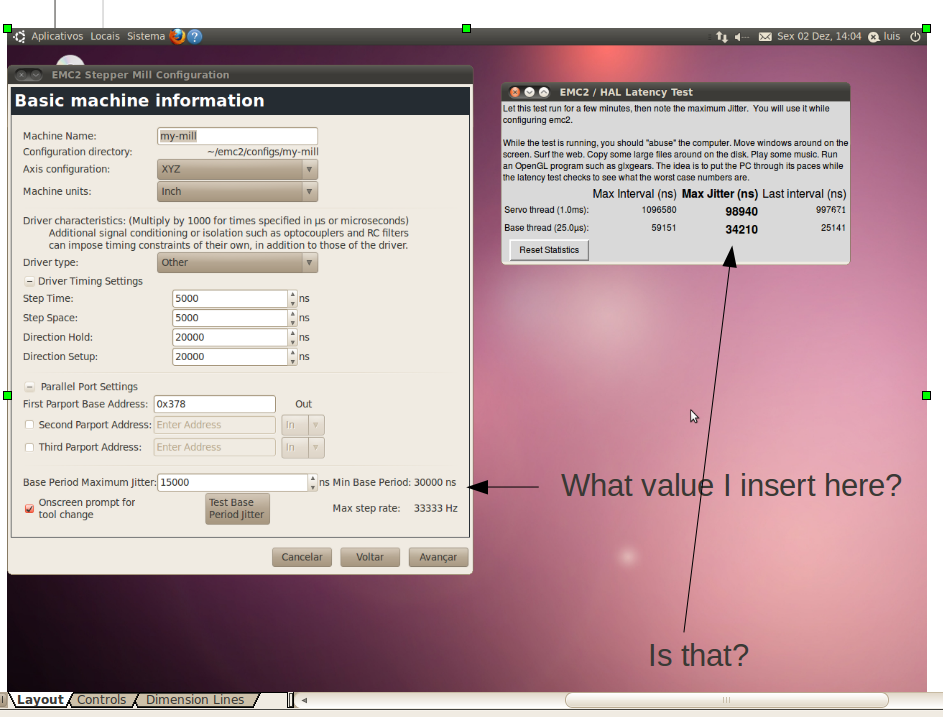Open the Third Parport In direction dropdown

pos(303,447)
